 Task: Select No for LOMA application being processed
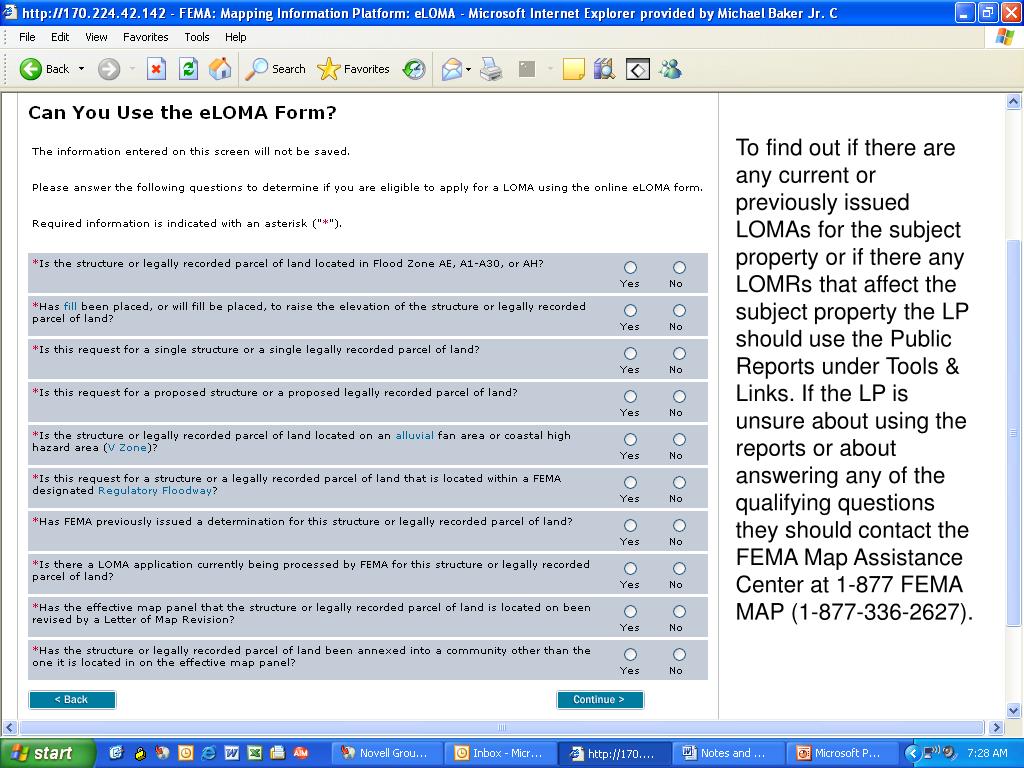tap(679, 568)
